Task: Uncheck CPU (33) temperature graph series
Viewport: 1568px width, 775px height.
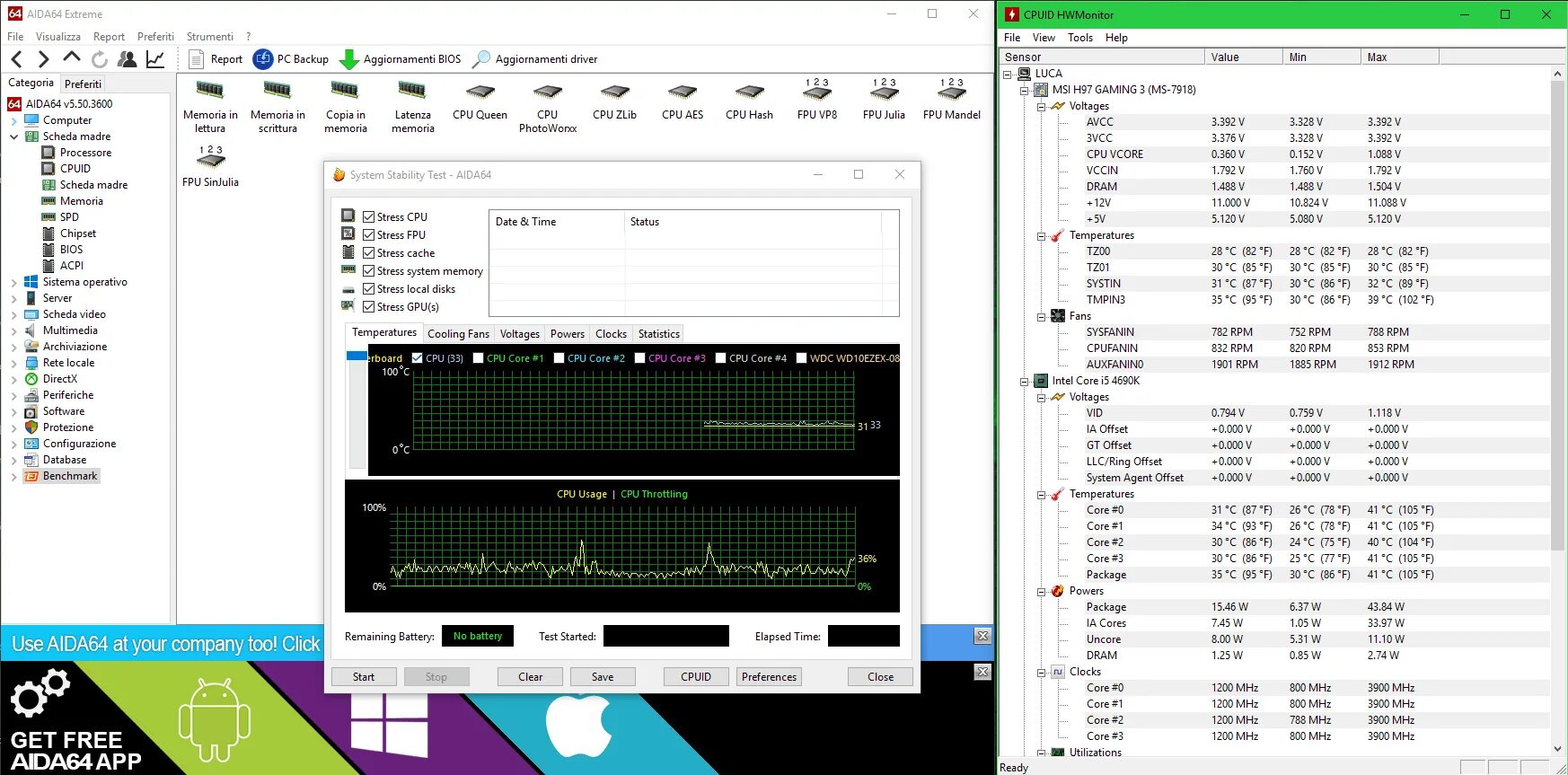Action: coord(418,357)
